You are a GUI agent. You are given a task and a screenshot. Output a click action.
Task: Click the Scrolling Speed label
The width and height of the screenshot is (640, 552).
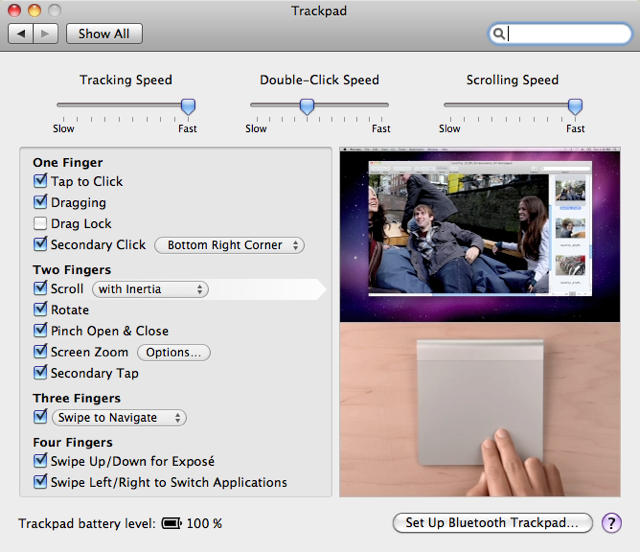pos(512,80)
